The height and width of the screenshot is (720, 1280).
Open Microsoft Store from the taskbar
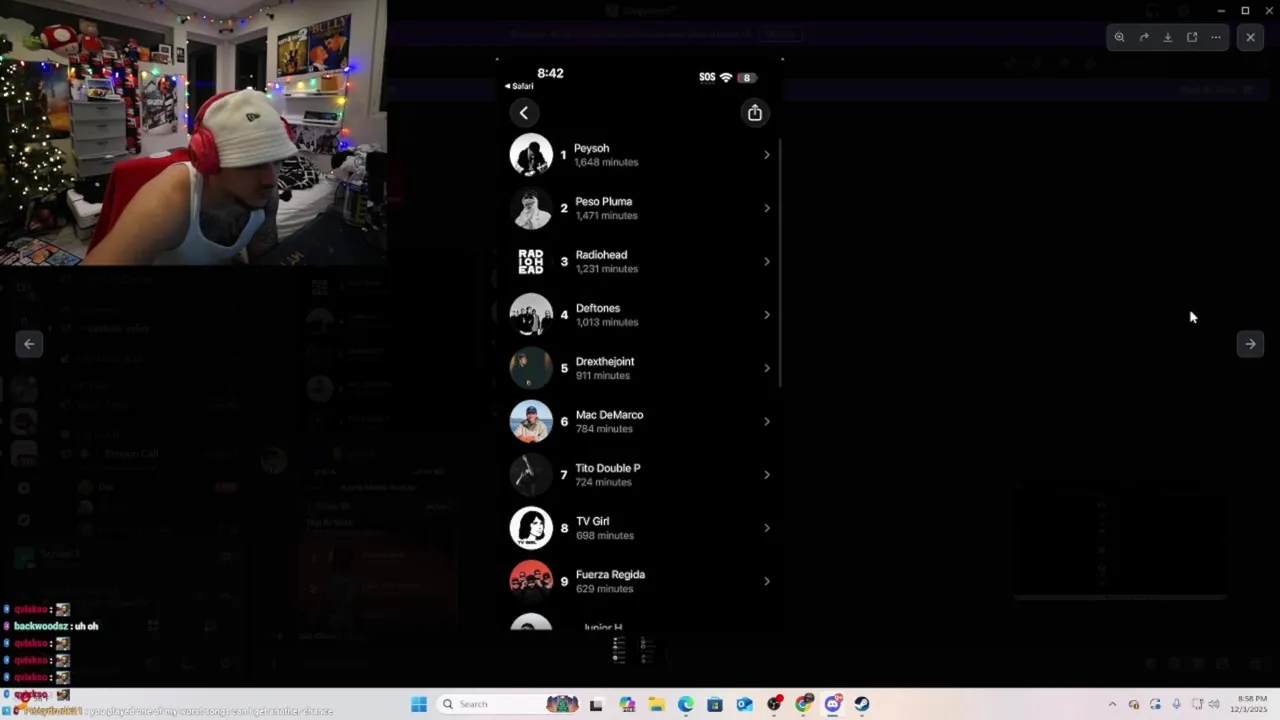tap(715, 704)
